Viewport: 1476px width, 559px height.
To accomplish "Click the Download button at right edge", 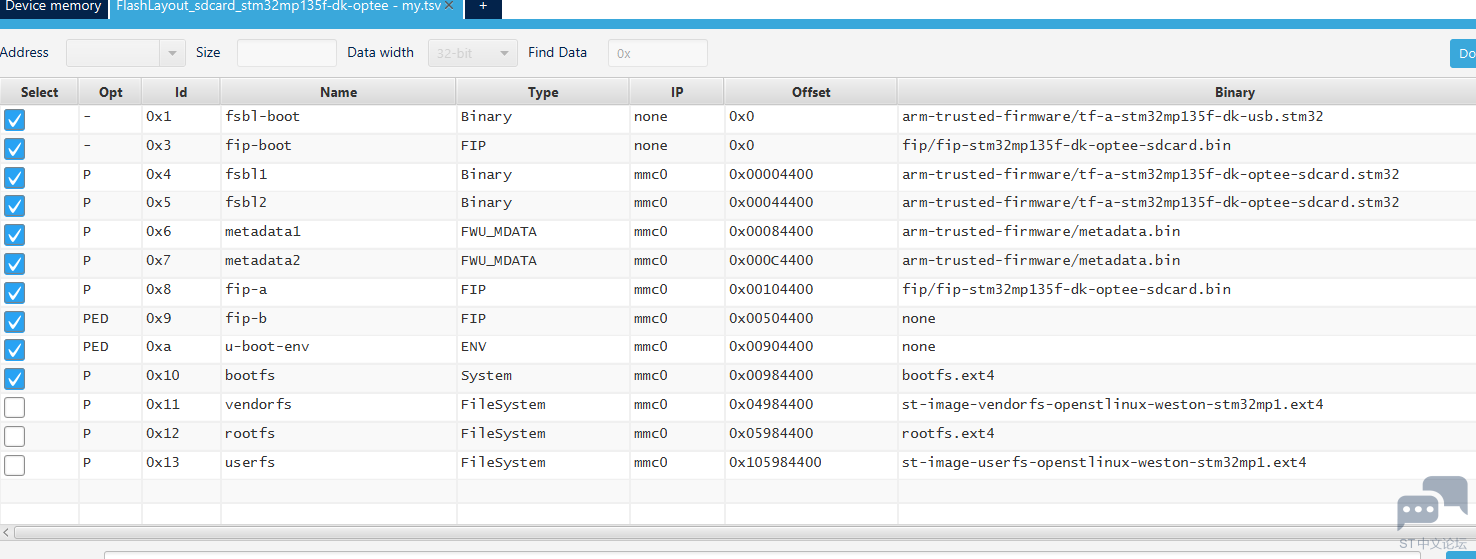I will click(1463, 53).
